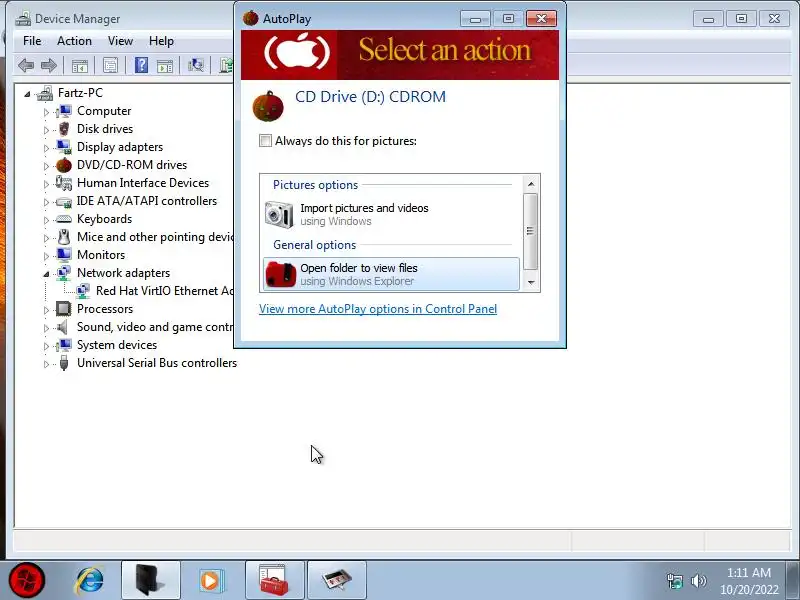Click the taskbar clock showing 1:11 AM

coord(749,581)
